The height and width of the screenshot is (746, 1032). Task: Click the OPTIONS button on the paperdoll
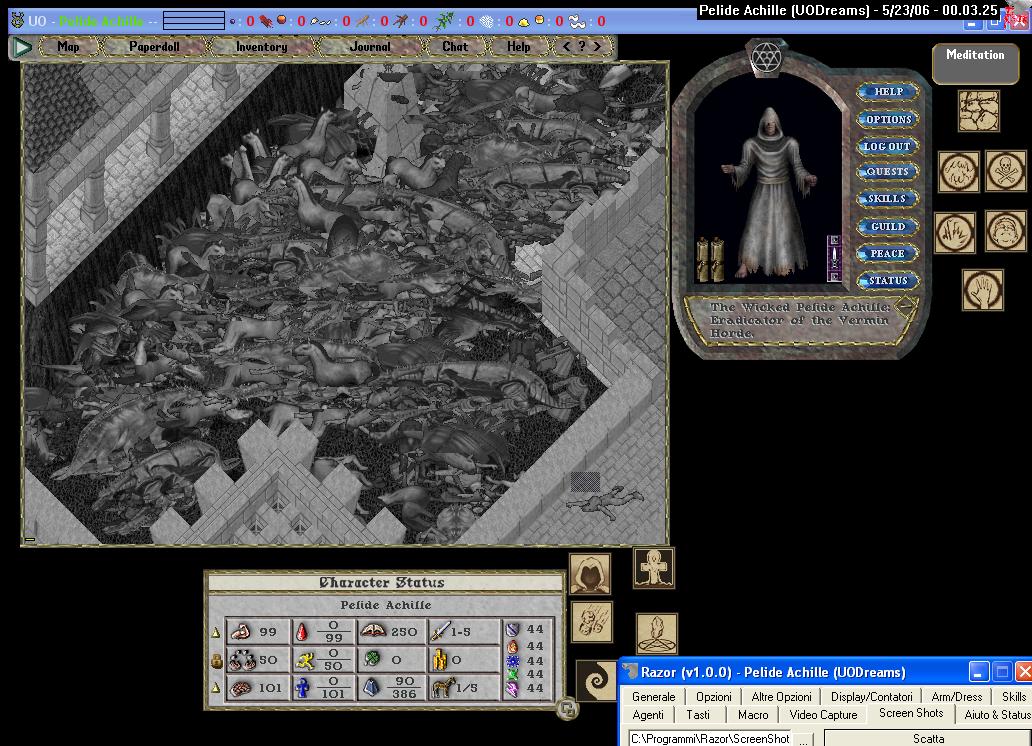pos(888,119)
